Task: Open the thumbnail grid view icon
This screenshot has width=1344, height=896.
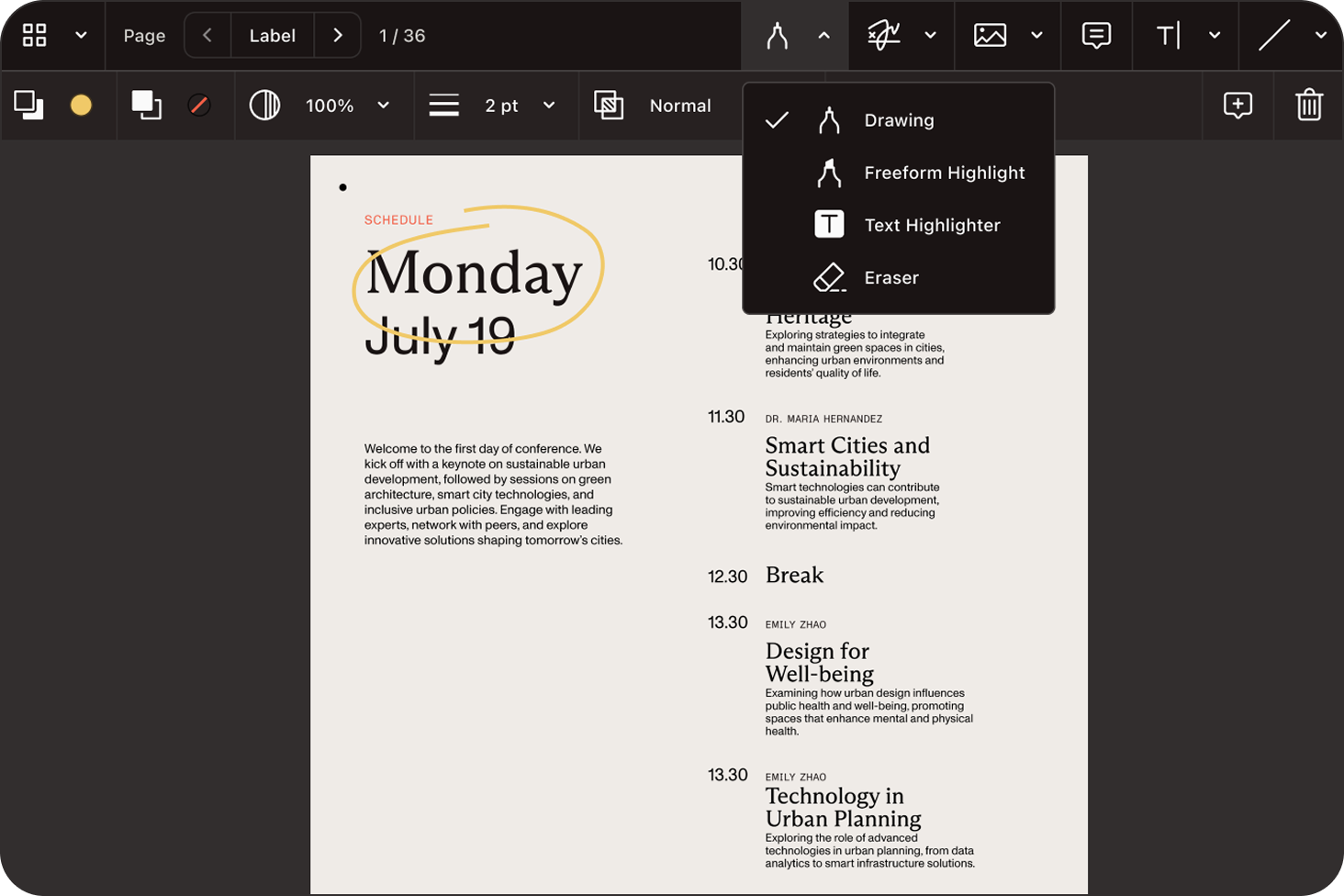Action: point(35,36)
